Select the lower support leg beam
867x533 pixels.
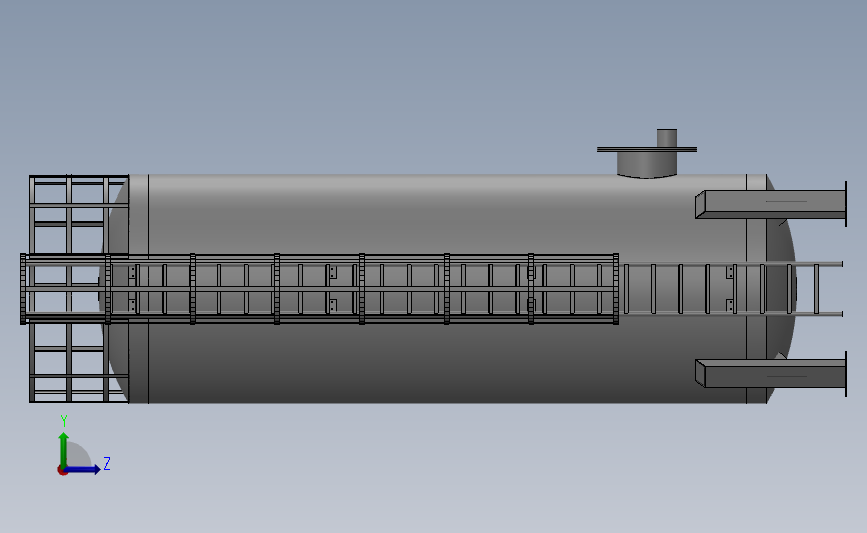click(771, 374)
